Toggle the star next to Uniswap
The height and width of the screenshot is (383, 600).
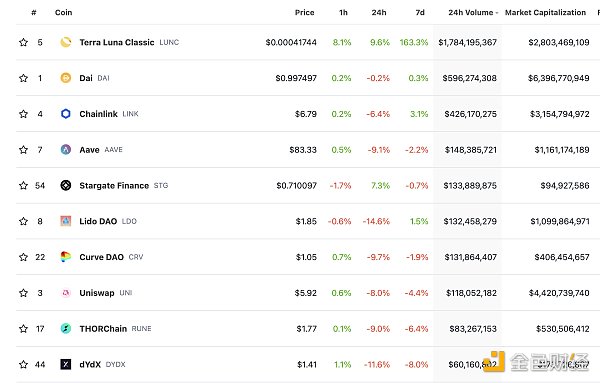23,293
